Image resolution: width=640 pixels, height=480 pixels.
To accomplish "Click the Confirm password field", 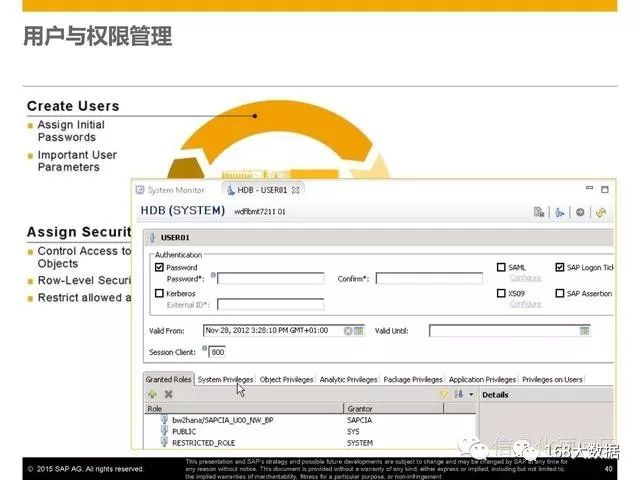I will (429, 279).
